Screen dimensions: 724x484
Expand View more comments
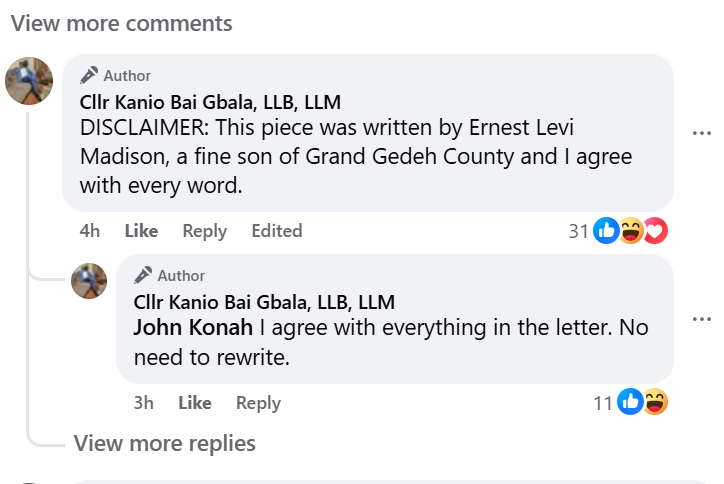pyautogui.click(x=122, y=23)
